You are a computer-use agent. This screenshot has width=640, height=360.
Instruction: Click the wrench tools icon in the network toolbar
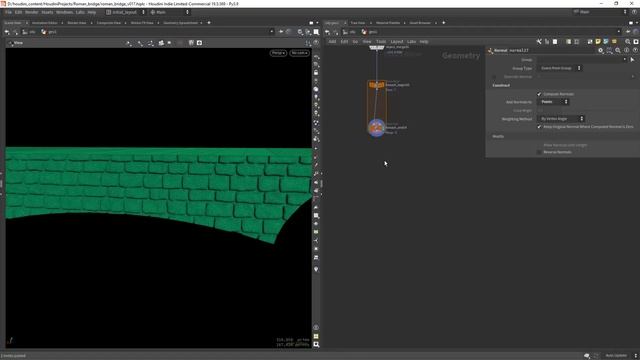point(539,42)
